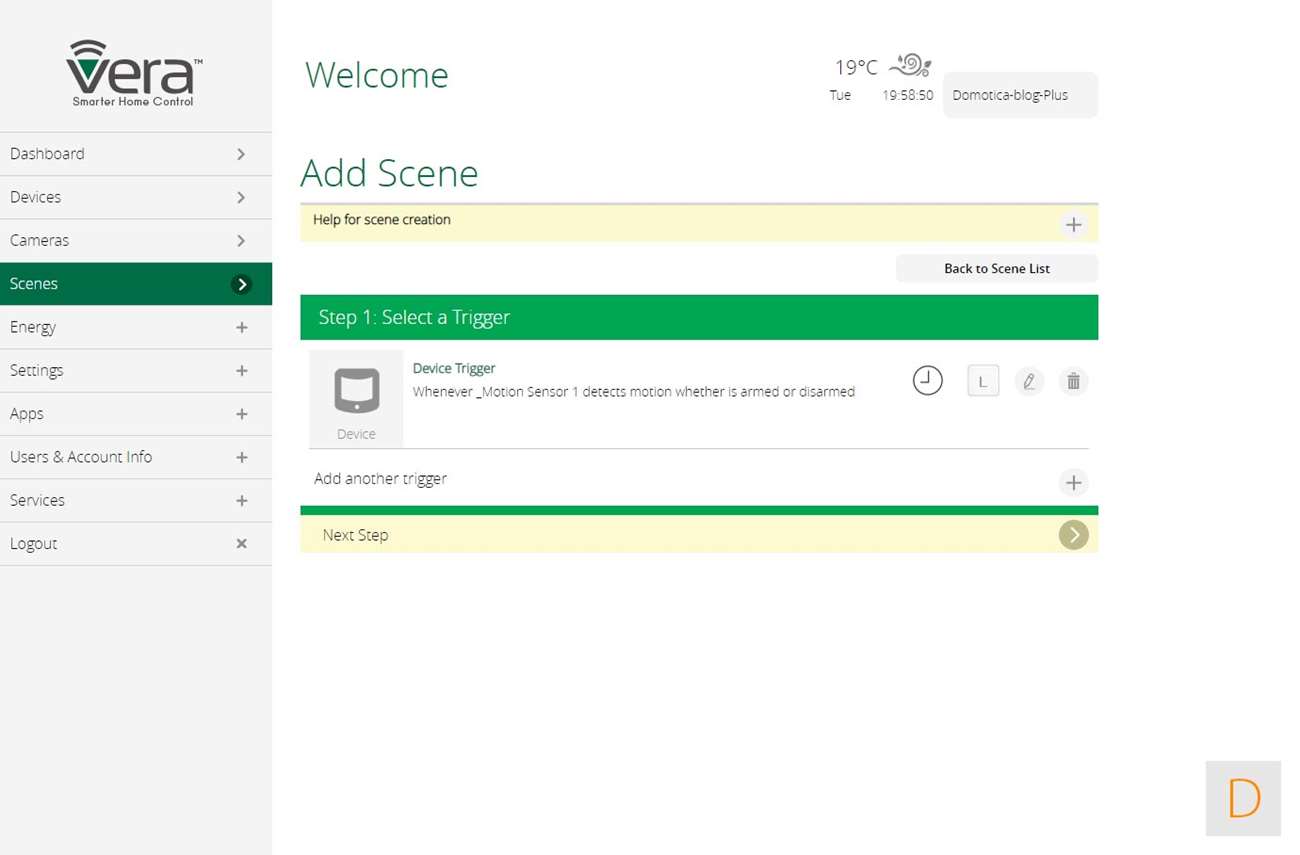Expand Add another trigger plus

click(1073, 483)
